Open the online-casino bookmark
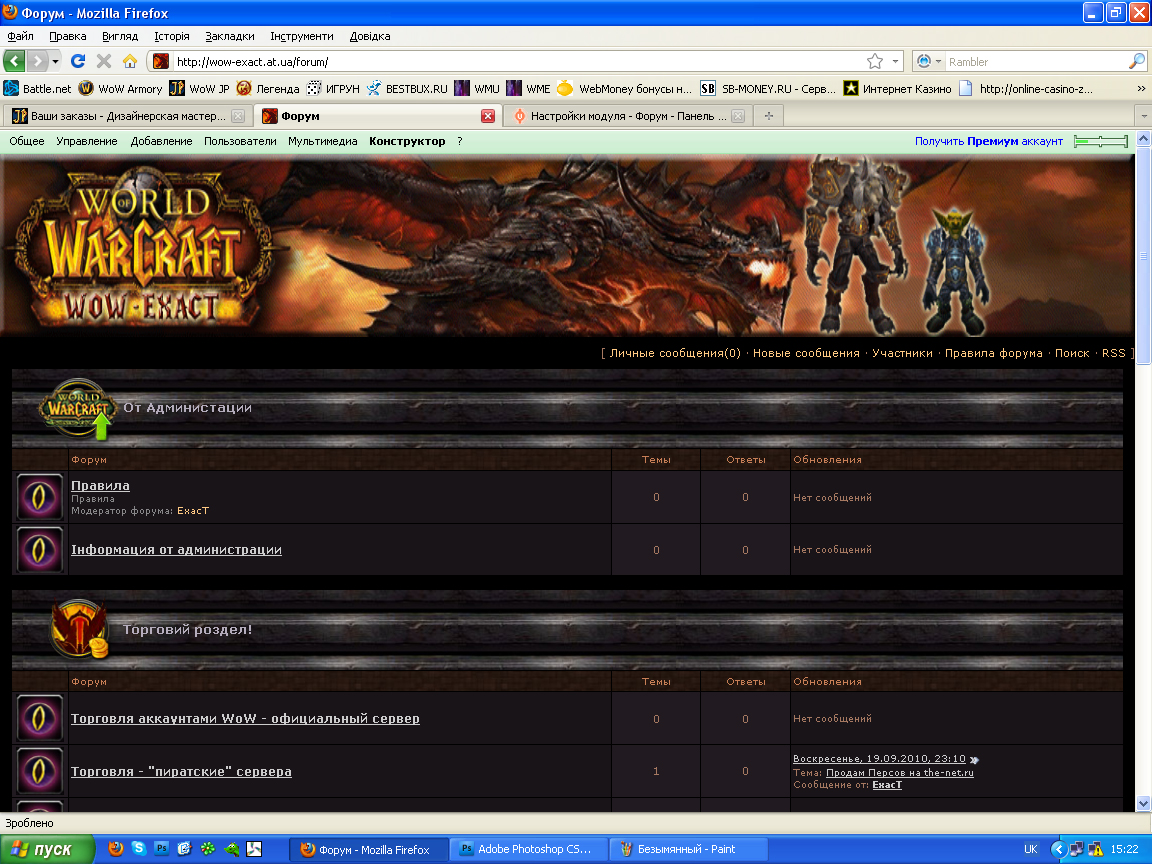This screenshot has width=1152, height=864. click(x=1026, y=89)
